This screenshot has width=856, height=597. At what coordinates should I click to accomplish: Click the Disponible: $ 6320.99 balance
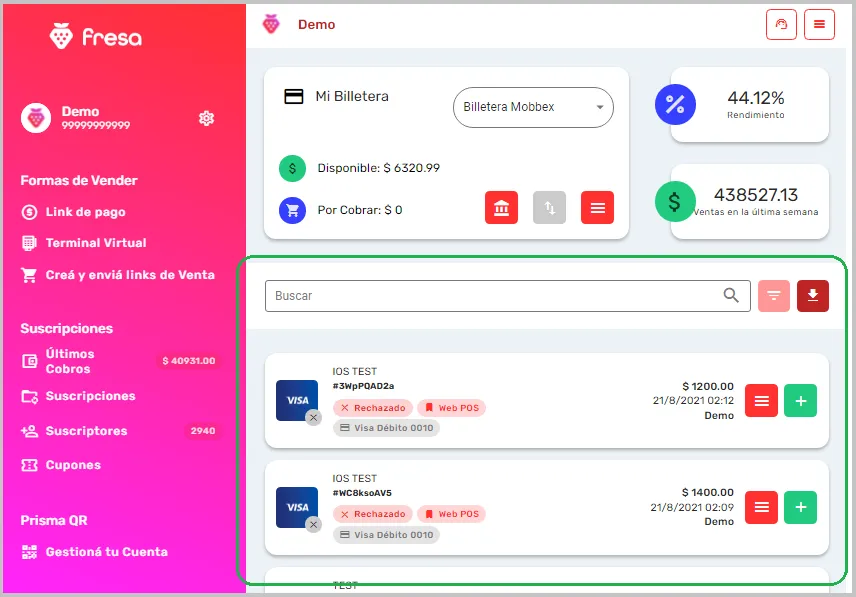click(x=379, y=168)
